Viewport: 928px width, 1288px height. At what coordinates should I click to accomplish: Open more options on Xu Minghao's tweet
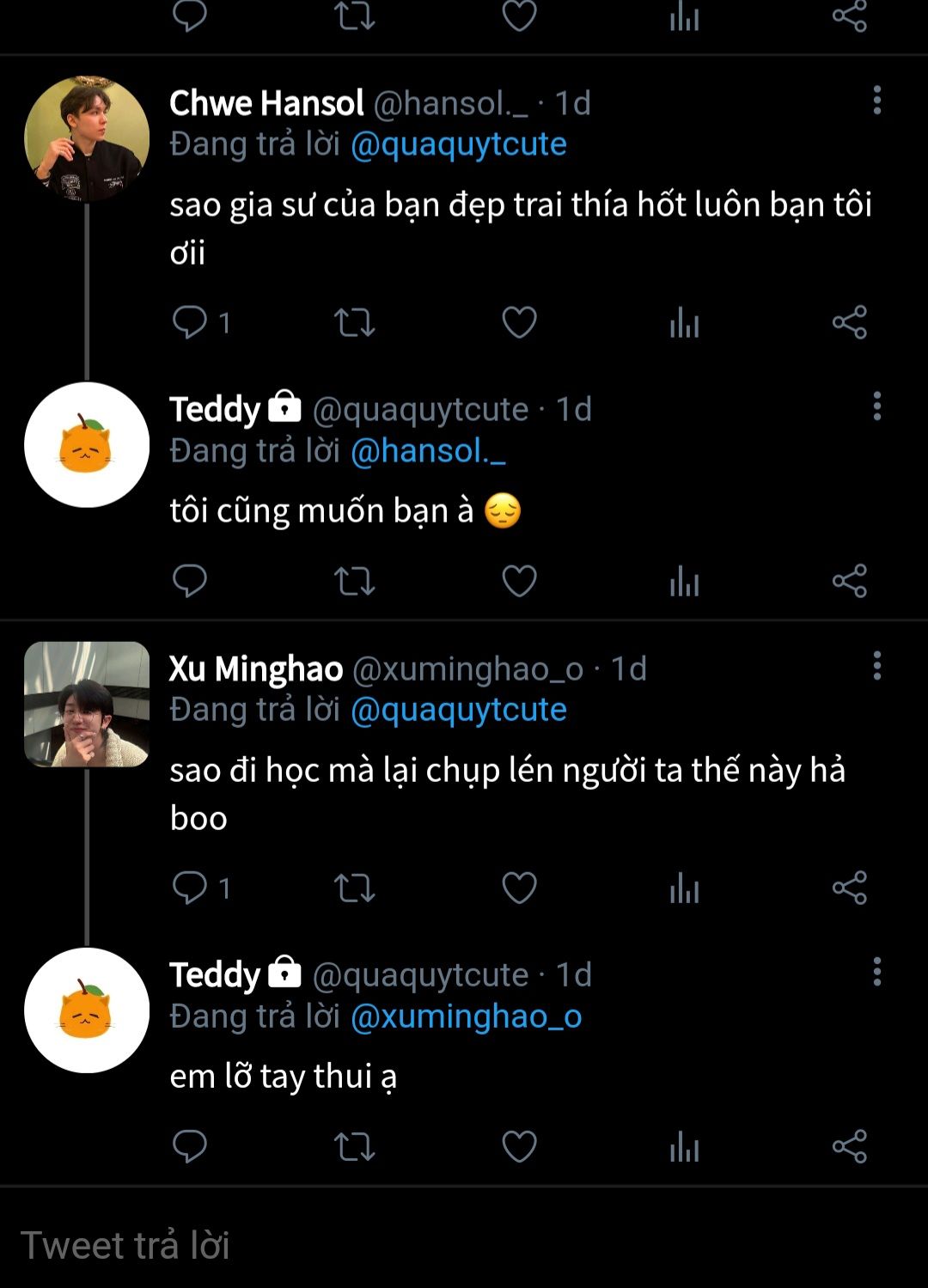876,666
